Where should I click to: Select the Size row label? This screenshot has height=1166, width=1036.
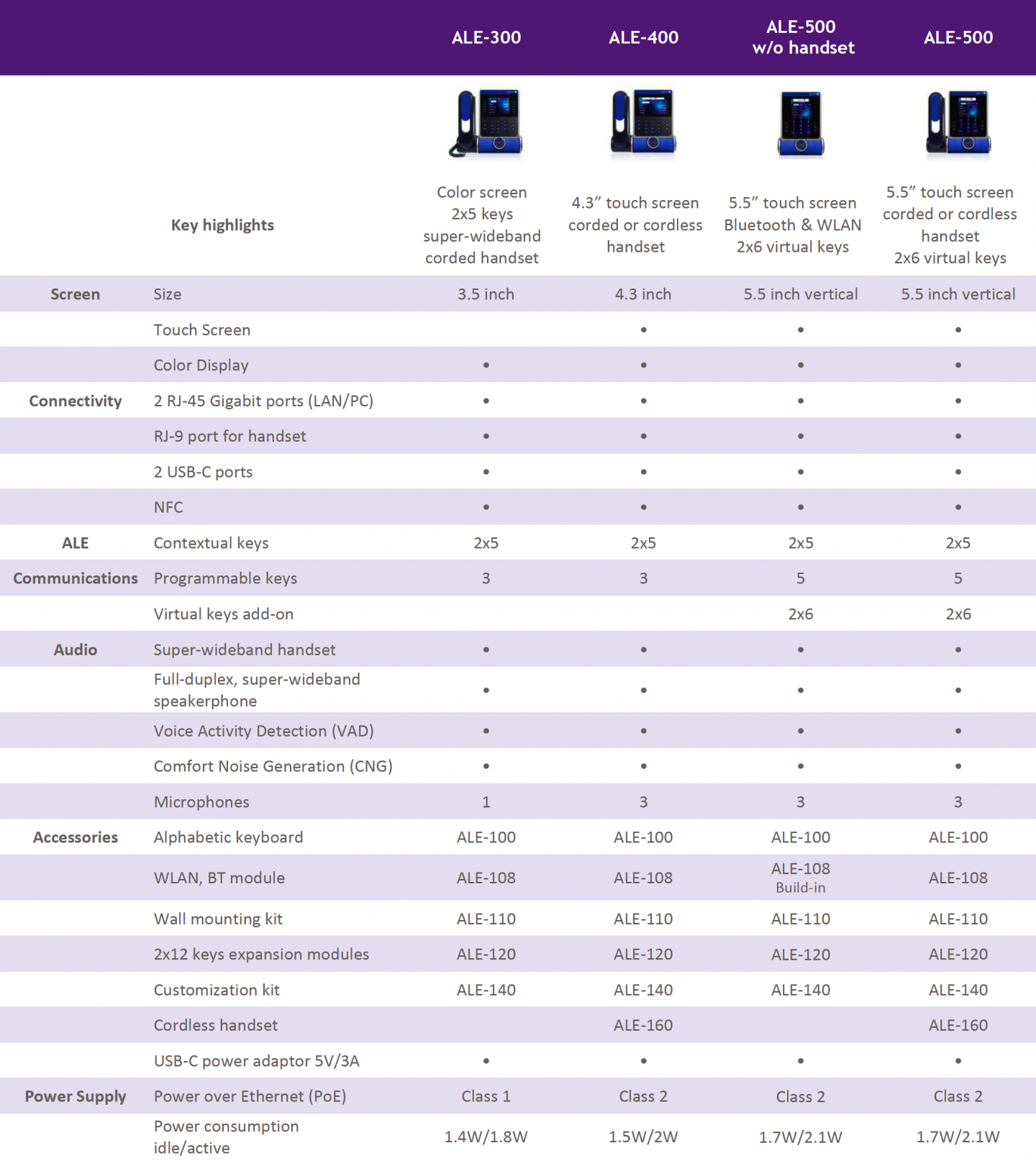point(168,294)
